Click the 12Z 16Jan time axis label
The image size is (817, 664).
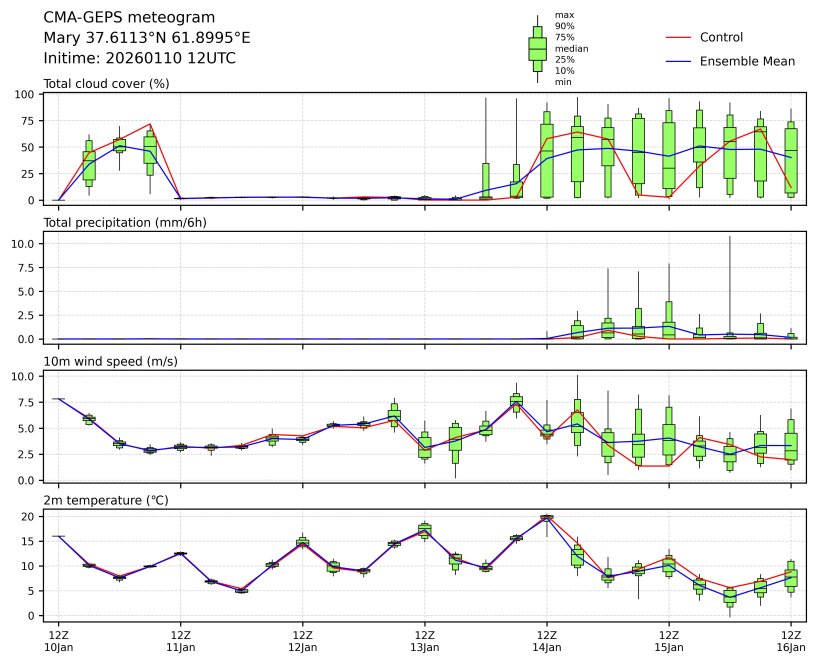pos(791,641)
